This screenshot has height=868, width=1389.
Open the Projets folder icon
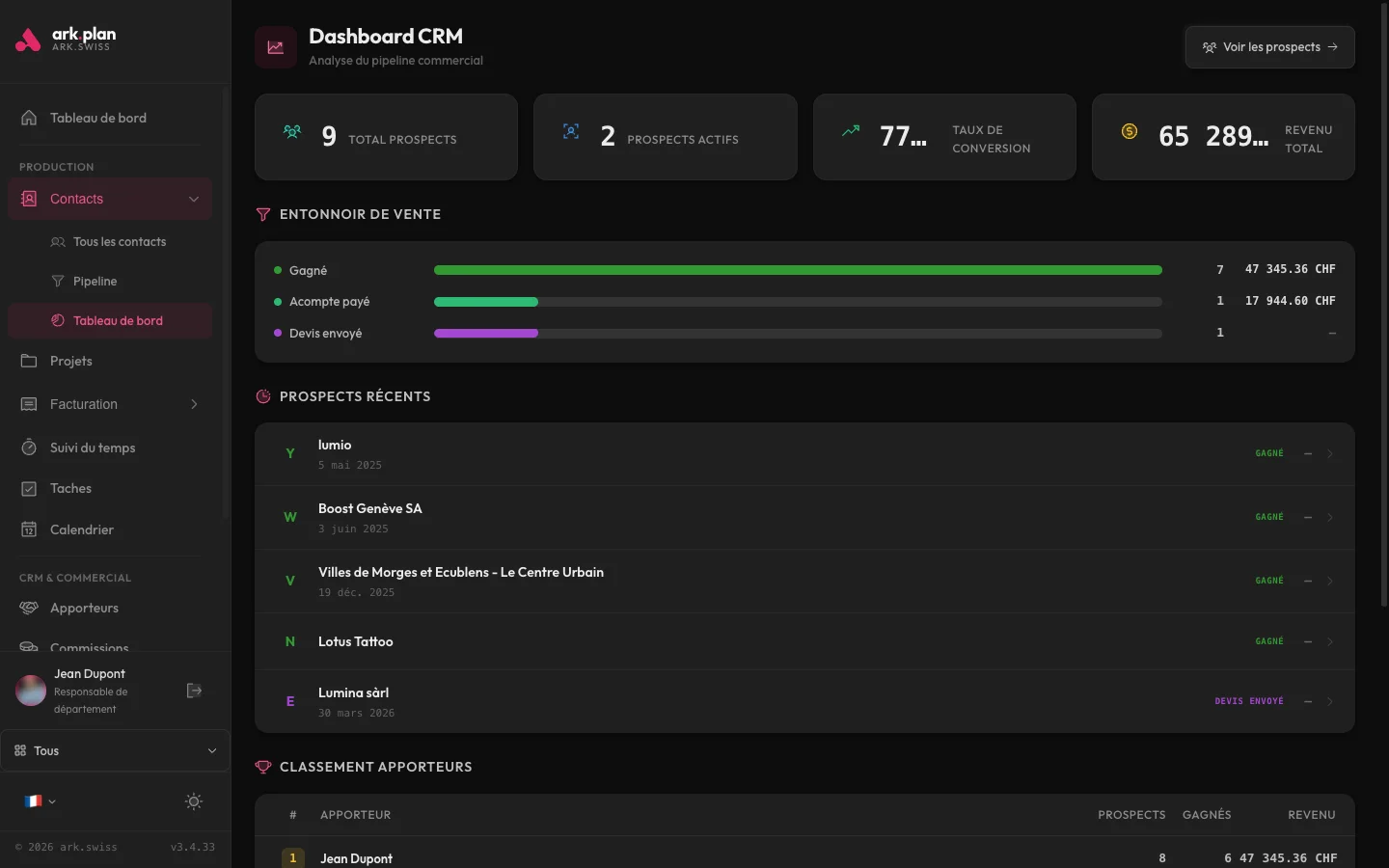[30, 361]
